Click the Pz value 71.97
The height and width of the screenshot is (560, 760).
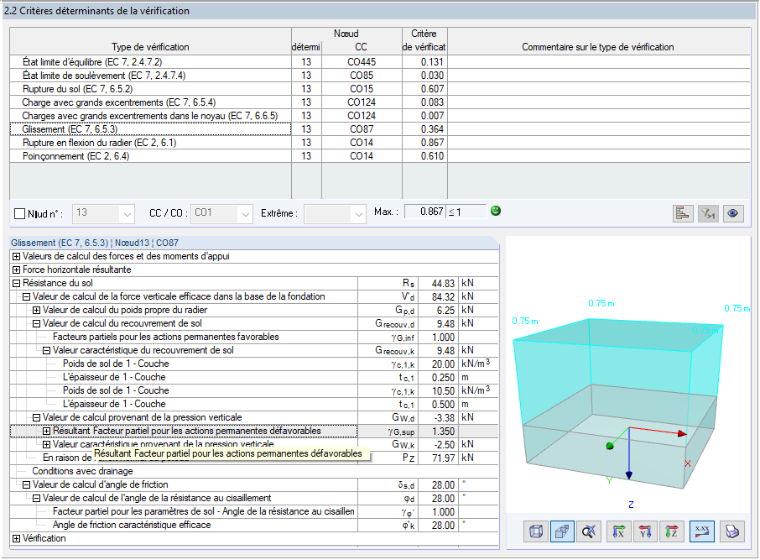pos(439,458)
